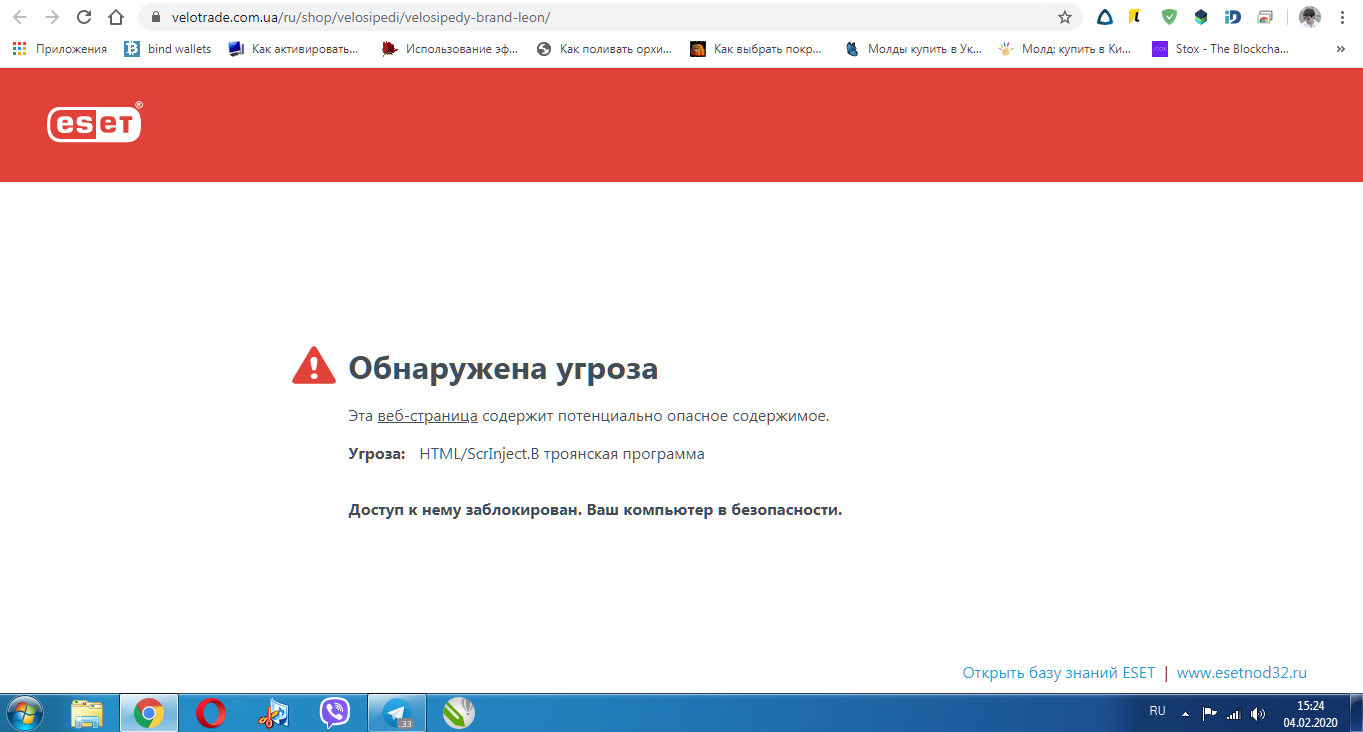Click Обнаружена угроза heading
Image resolution: width=1363 pixels, height=732 pixels.
[503, 368]
